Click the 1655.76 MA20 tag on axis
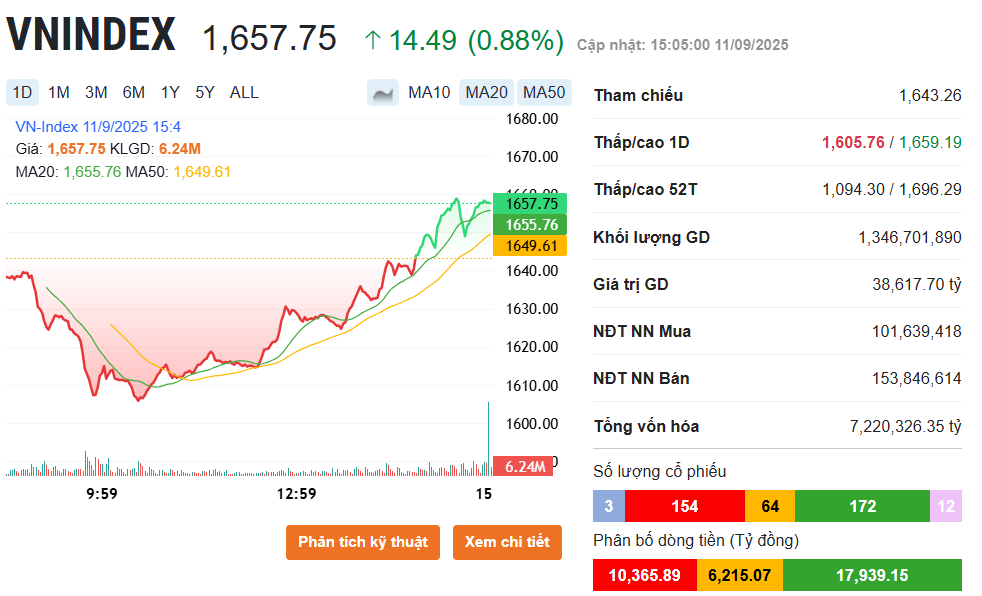Image resolution: width=982 pixels, height=596 pixels. coord(530,225)
